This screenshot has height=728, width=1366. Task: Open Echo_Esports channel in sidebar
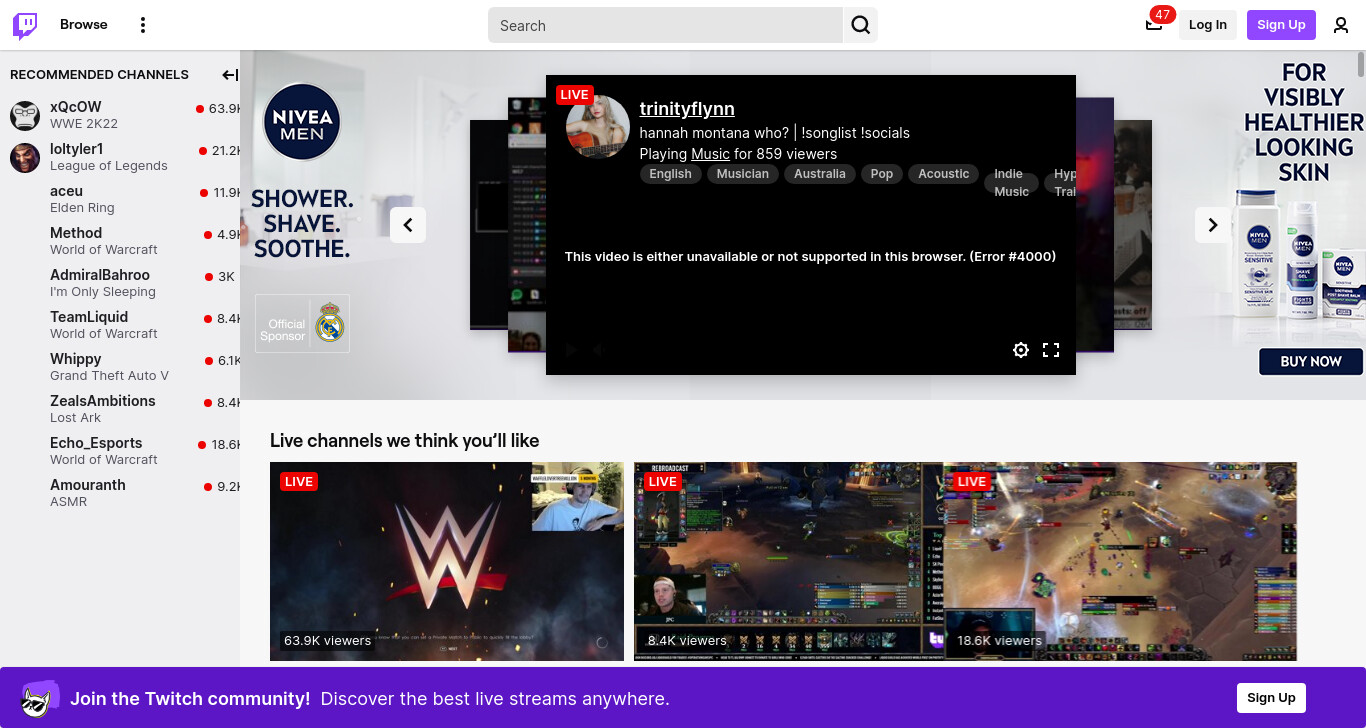(x=120, y=451)
